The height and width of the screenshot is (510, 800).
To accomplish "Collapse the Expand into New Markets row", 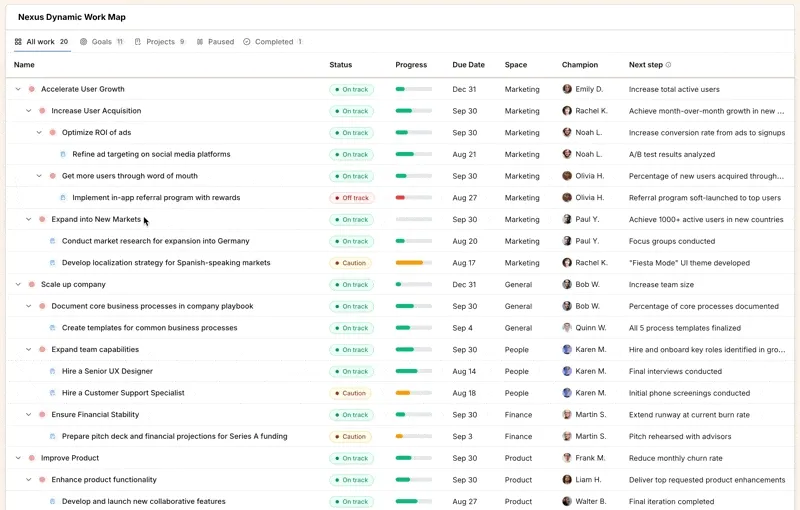I will tap(29, 219).
